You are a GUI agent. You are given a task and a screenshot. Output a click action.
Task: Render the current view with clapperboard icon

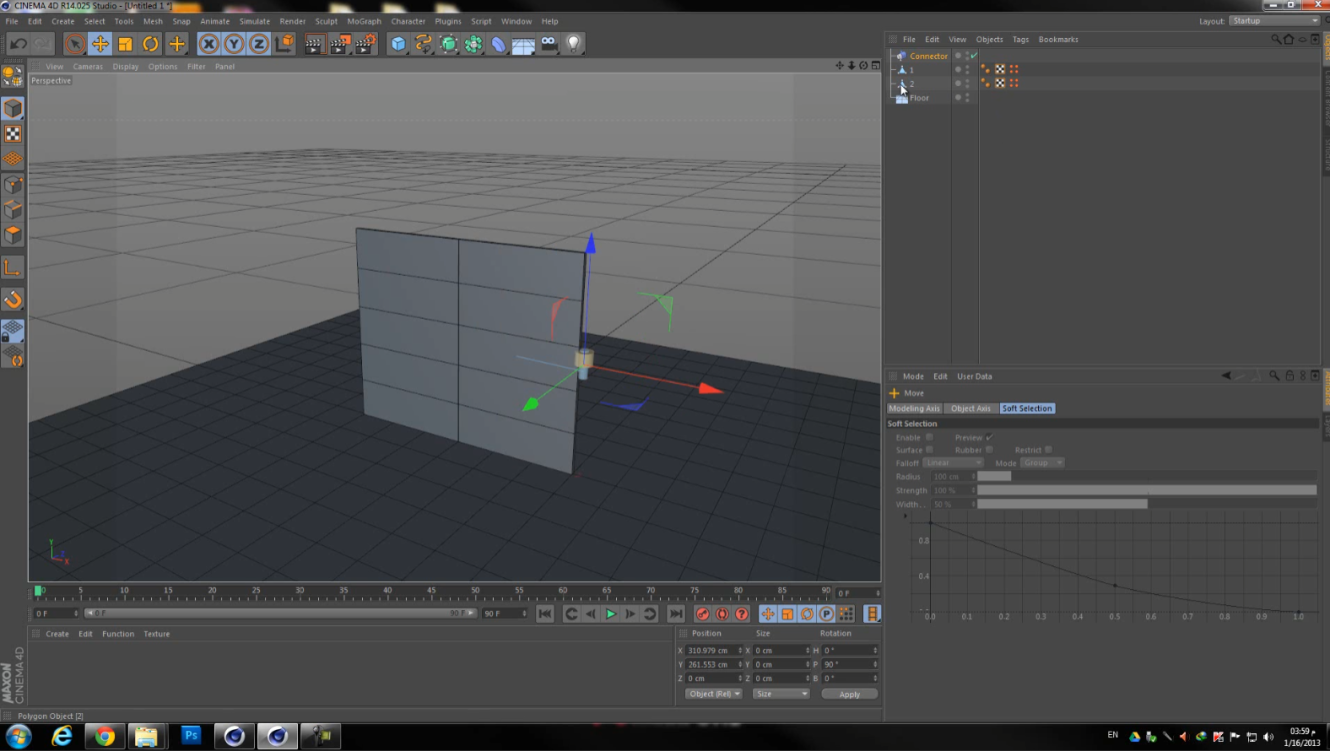point(314,44)
